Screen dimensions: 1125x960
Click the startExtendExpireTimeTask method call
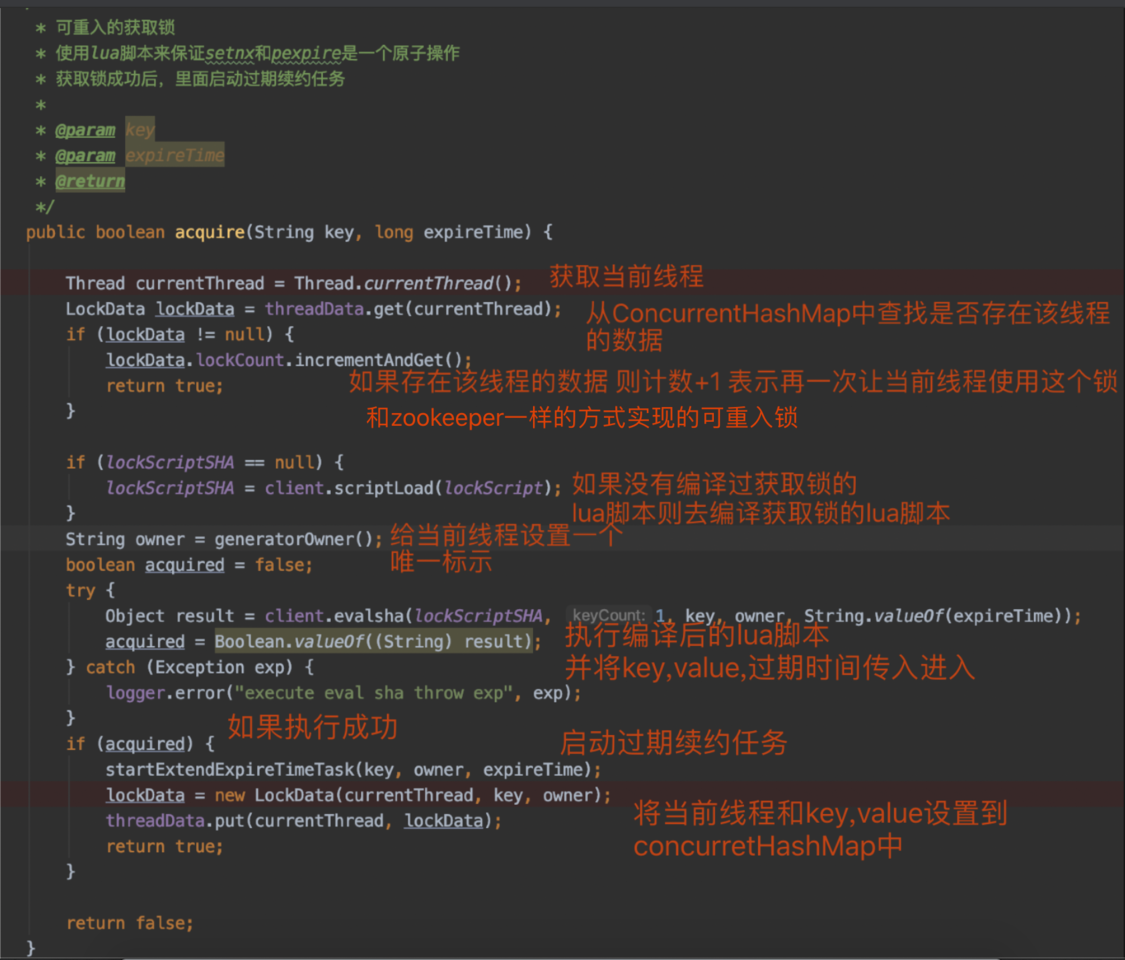[228, 770]
